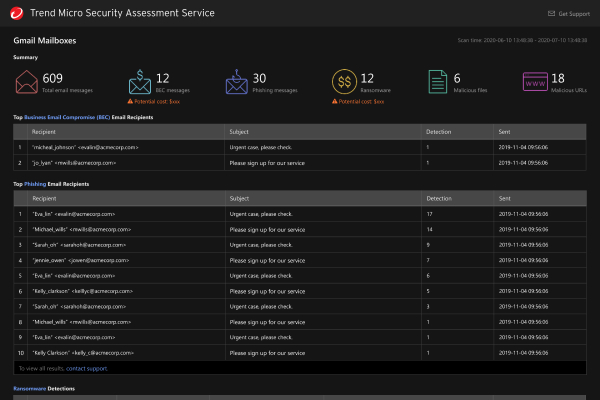Click the malicious files document icon
Viewport: 600px width, 400px height.
pos(438,82)
